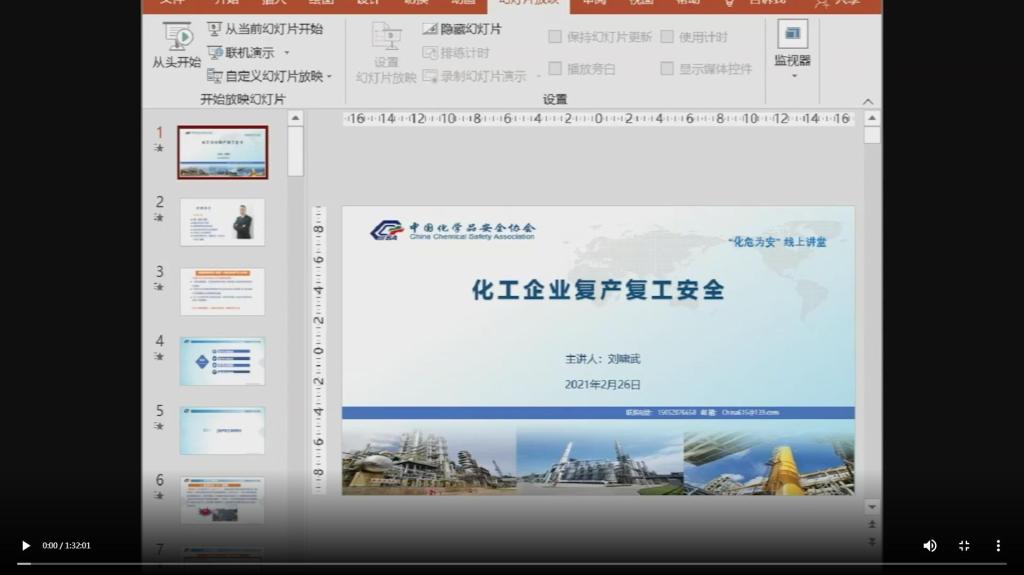Image resolution: width=1024 pixels, height=575 pixels.
Task: Click the 监视器 monitor icon
Action: [x=792, y=35]
